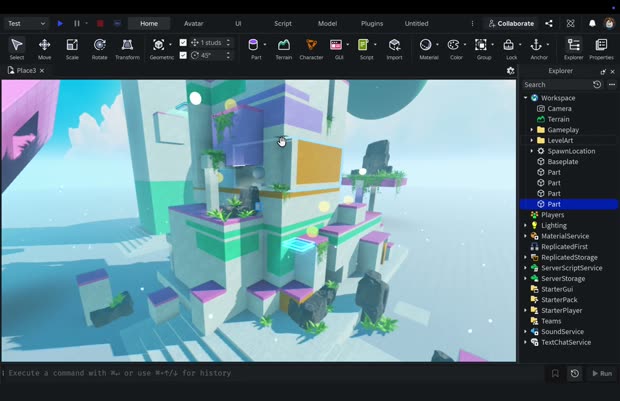Expand the Gameplay folder
The image size is (620, 401).
[532, 130]
